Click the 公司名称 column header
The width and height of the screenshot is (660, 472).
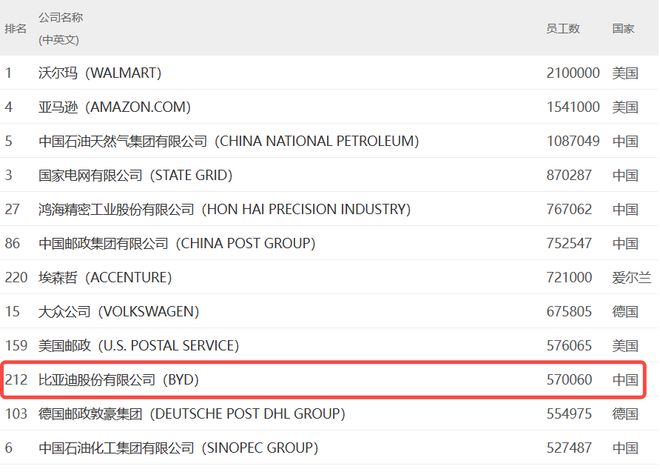click(x=61, y=19)
